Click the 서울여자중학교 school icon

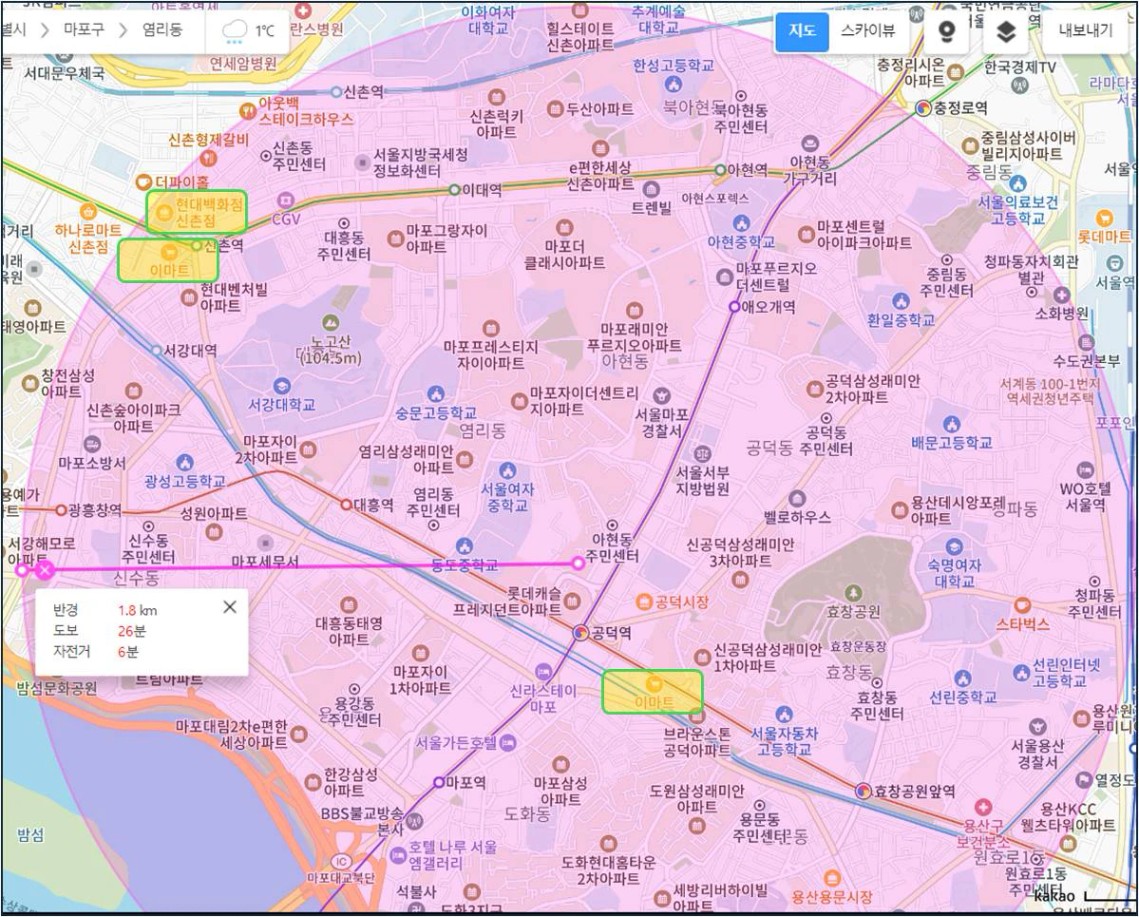point(507,470)
